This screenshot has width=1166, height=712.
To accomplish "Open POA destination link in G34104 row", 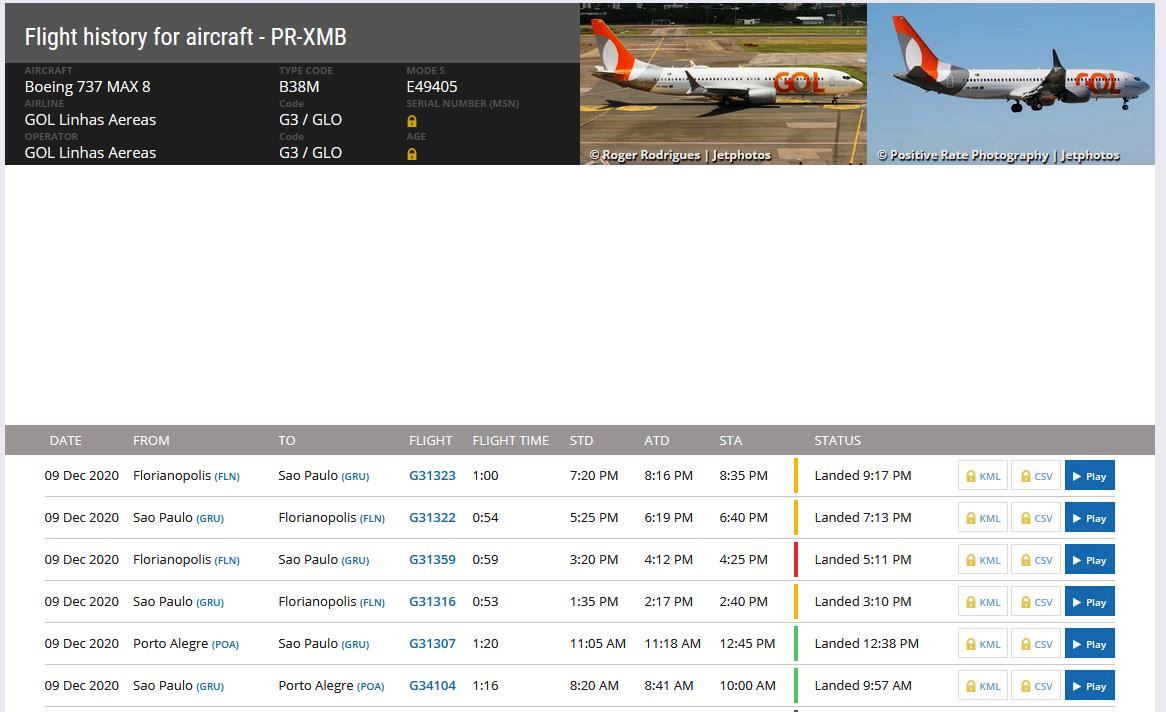I will (x=370, y=687).
